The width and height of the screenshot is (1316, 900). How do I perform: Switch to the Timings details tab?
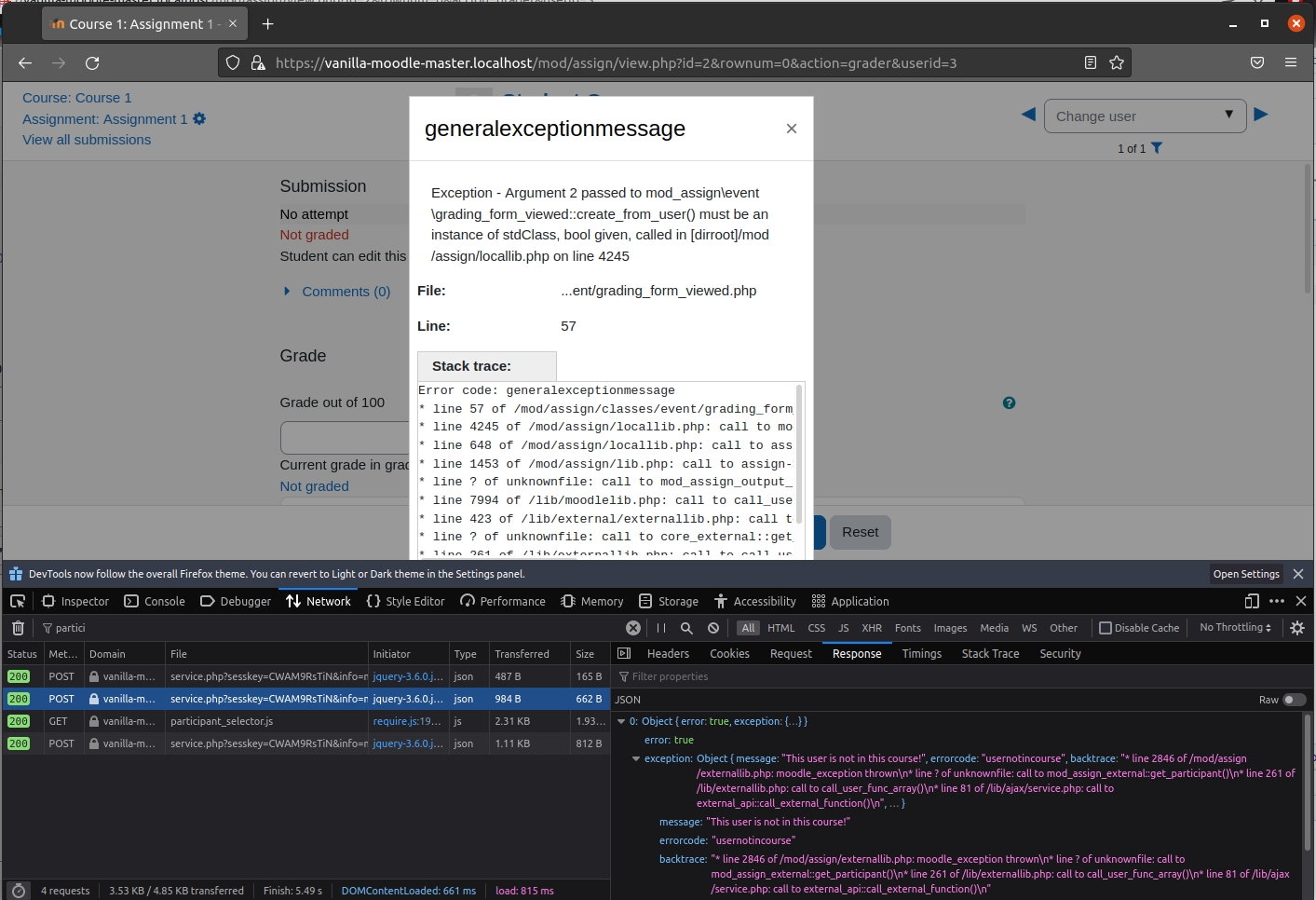pyautogui.click(x=922, y=654)
